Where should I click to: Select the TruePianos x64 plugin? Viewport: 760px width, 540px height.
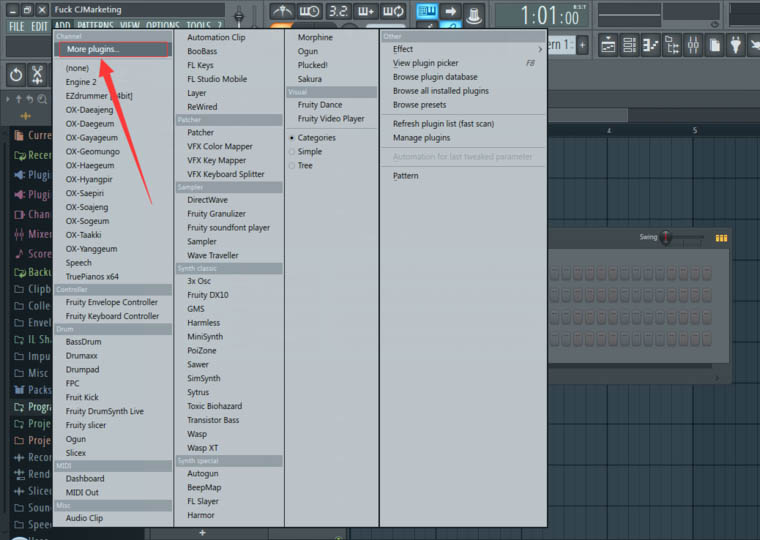(92, 277)
